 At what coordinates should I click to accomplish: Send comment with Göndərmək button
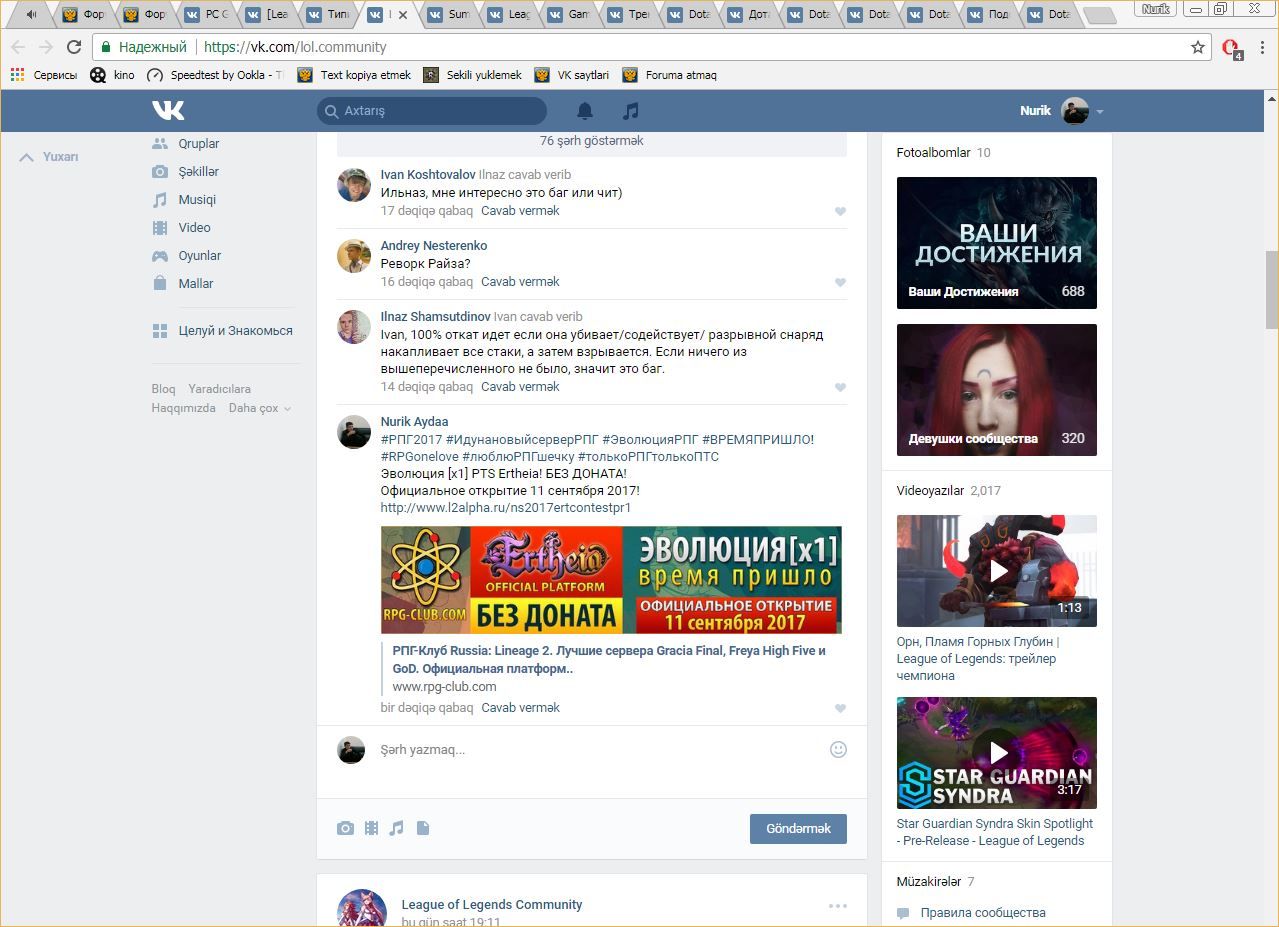click(x=798, y=829)
